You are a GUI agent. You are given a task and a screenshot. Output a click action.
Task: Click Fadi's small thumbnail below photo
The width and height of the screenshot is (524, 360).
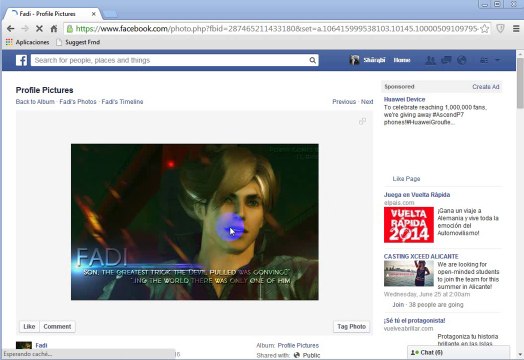[x=24, y=345]
